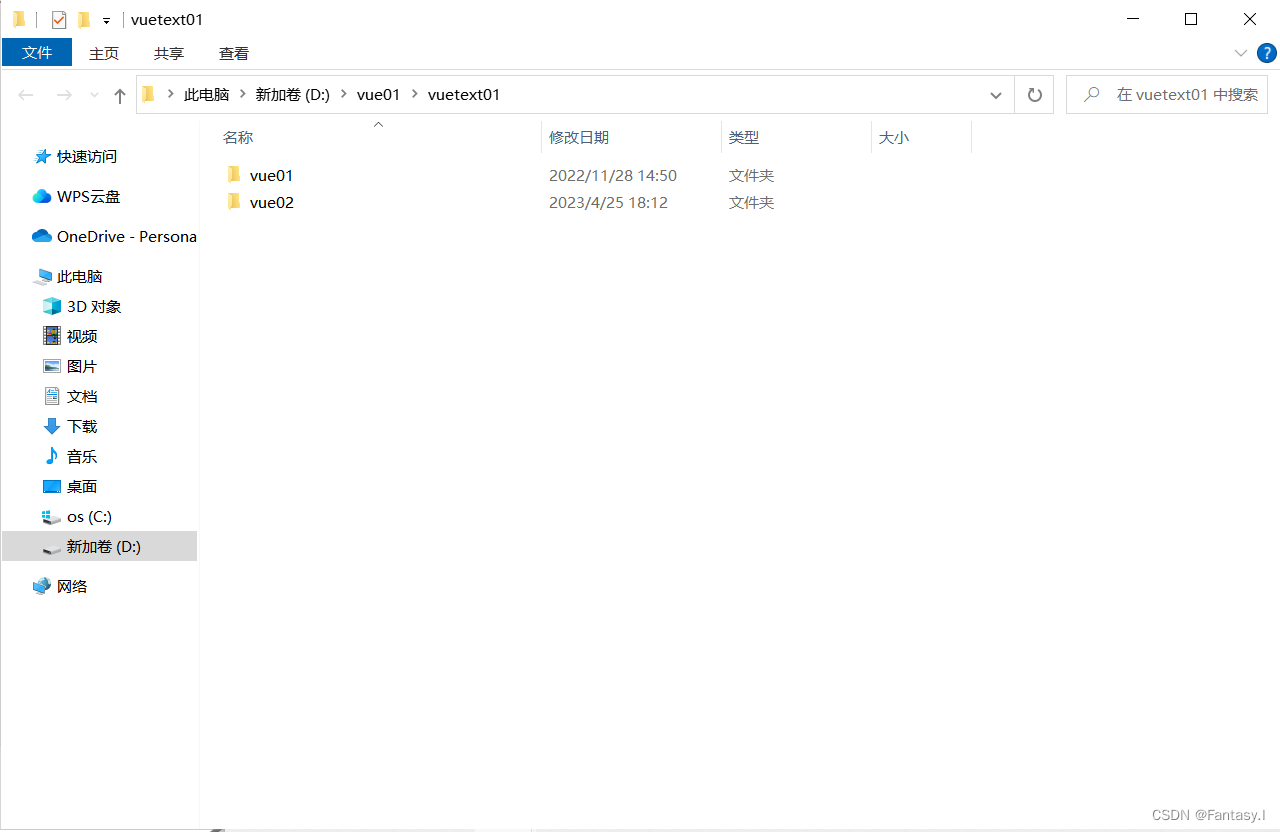Click the Forward navigation arrow
1280x832 pixels.
(64, 95)
